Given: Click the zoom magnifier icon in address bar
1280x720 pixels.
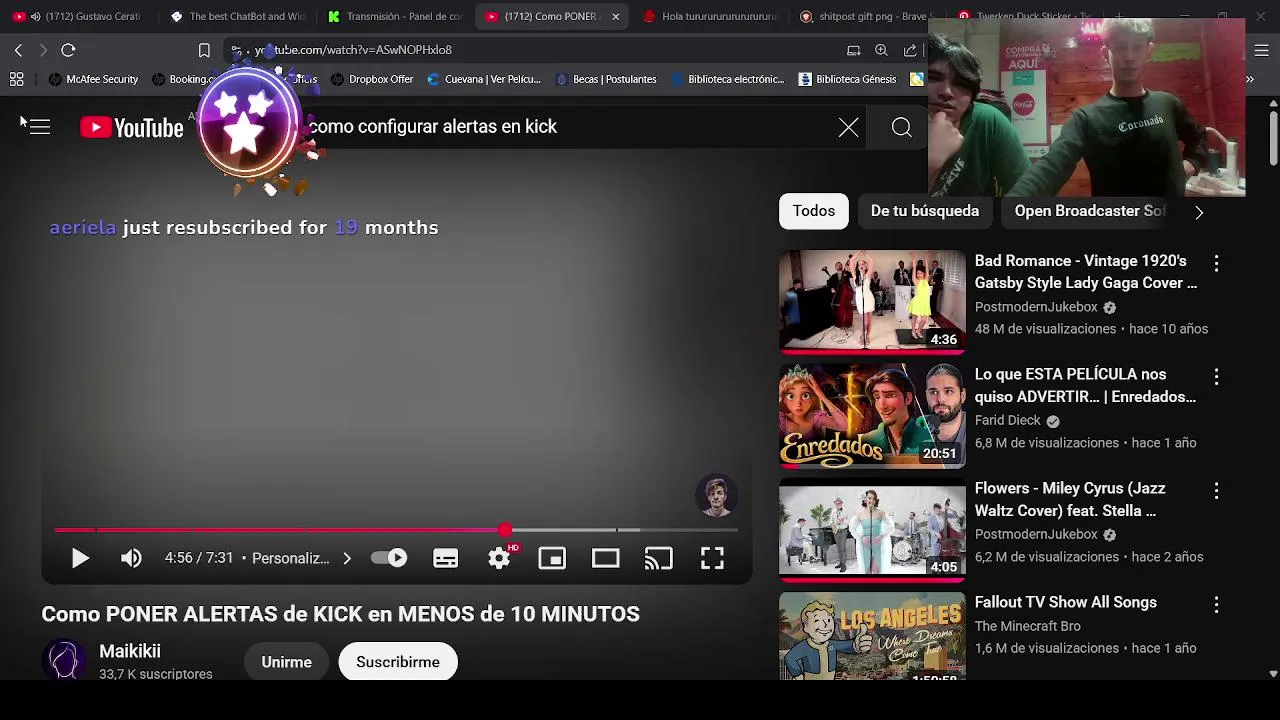Looking at the screenshot, I should (881, 50).
